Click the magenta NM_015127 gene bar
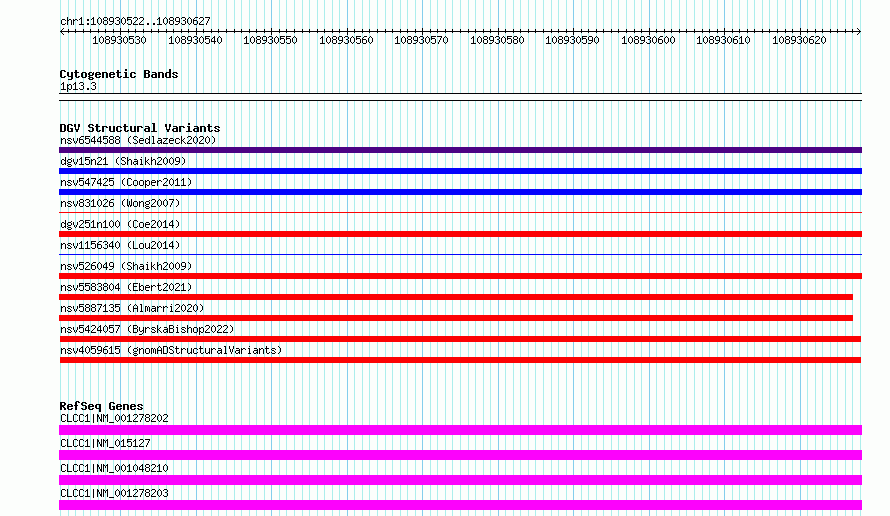890x516 pixels. [x=460, y=455]
